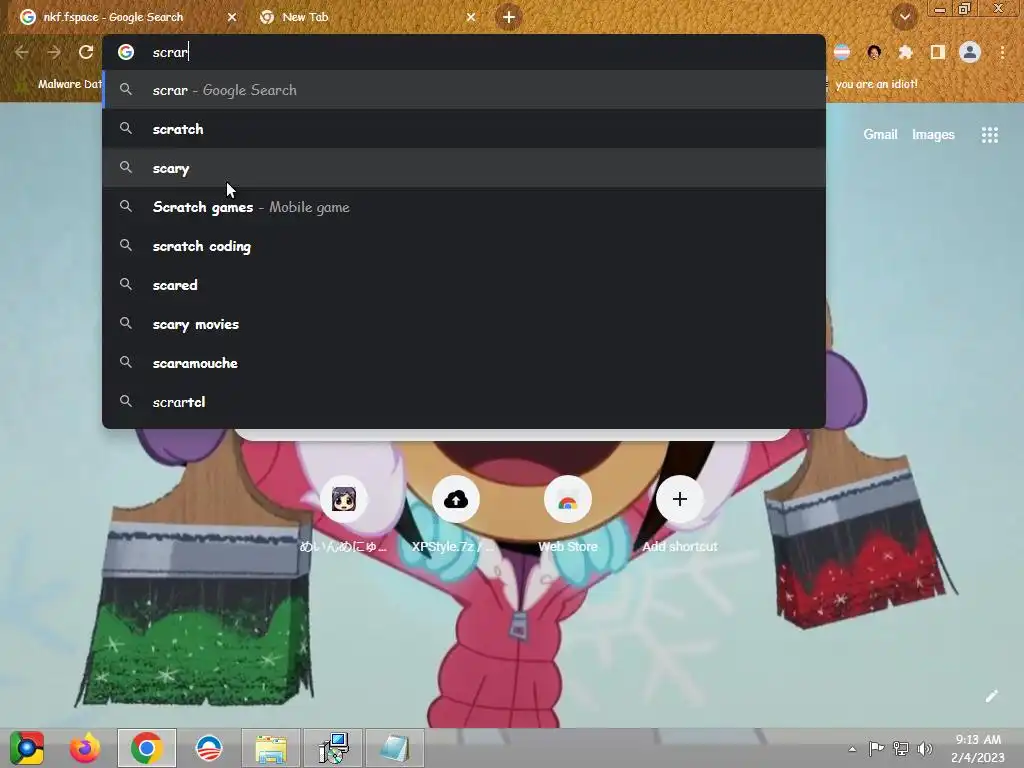Toggle the side panel icon
The width and height of the screenshot is (1024, 768).
pyautogui.click(x=938, y=52)
